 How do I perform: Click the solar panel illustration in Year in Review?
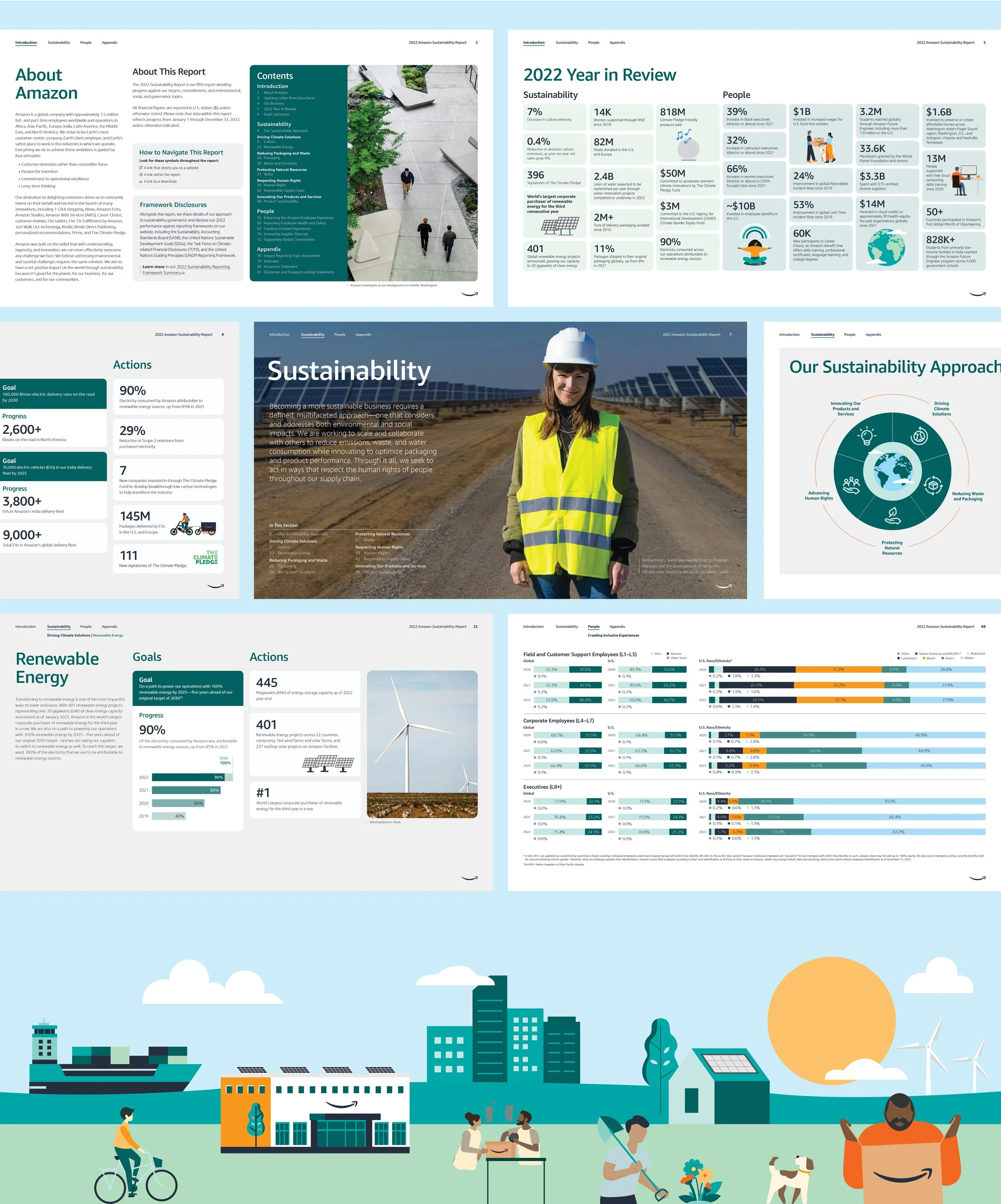point(561,226)
